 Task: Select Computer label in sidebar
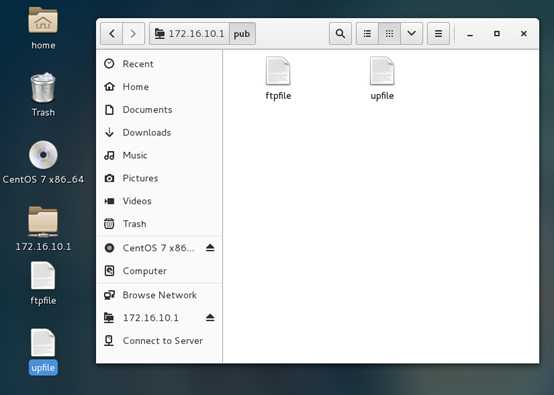[x=145, y=271]
